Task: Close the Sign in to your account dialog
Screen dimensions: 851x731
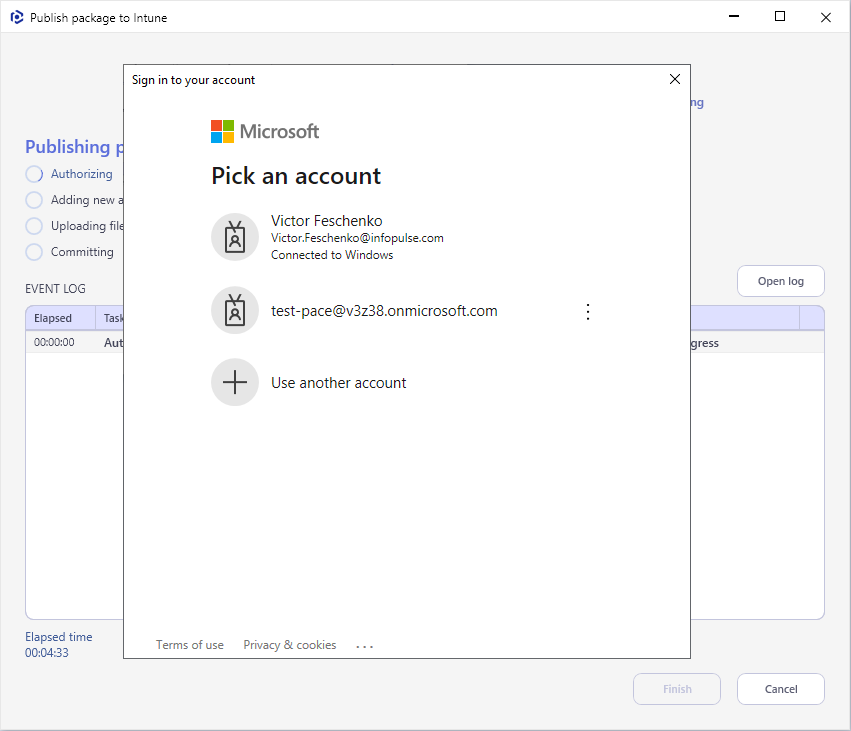Action: [675, 79]
